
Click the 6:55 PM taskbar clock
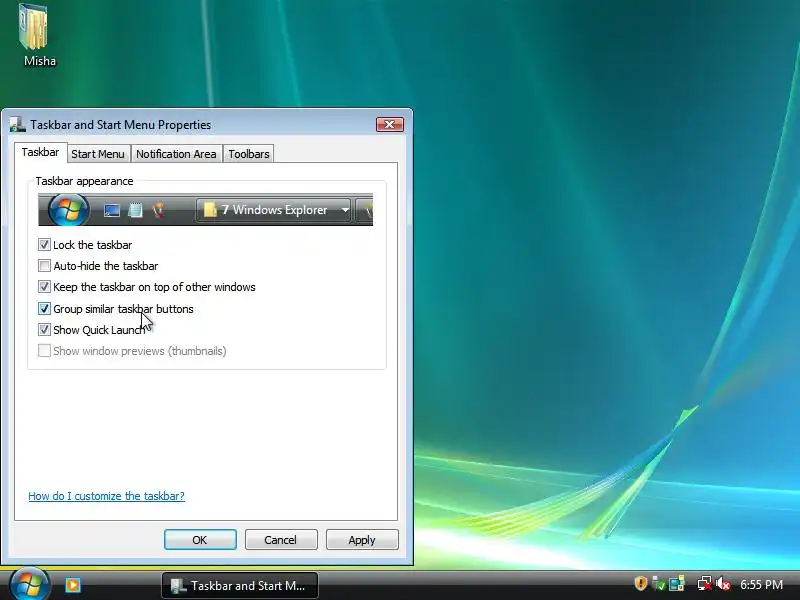point(761,584)
